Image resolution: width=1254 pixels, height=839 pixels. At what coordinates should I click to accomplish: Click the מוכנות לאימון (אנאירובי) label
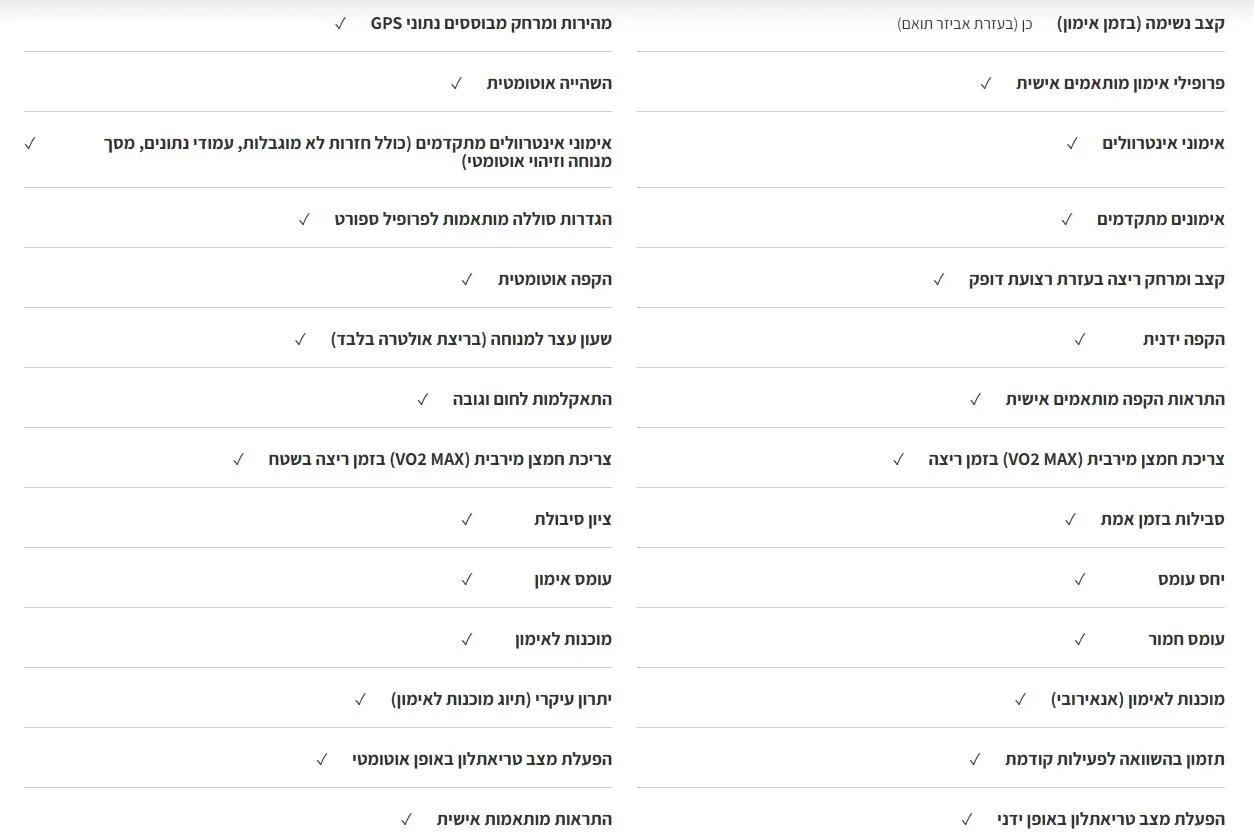(1137, 699)
